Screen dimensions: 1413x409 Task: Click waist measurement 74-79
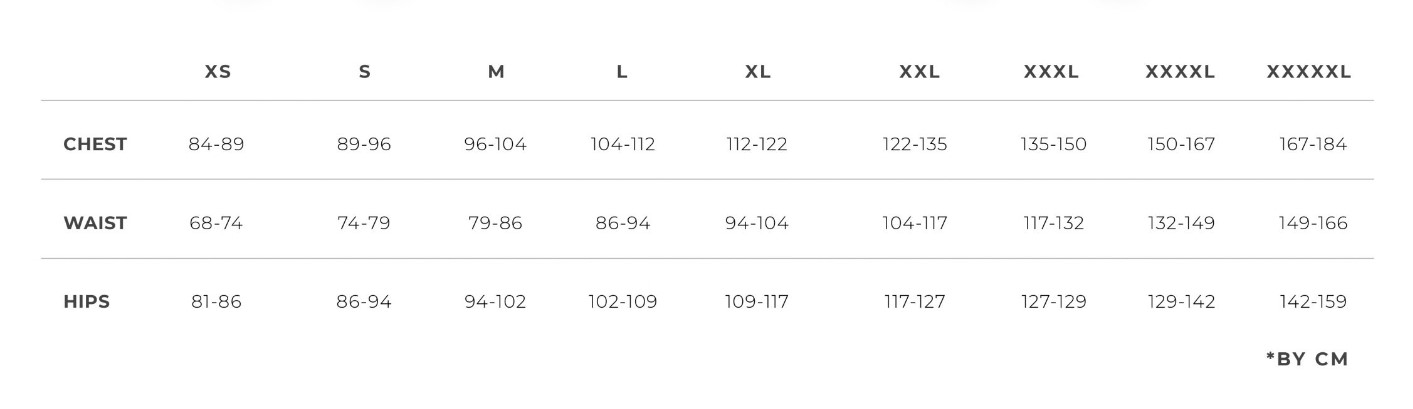364,223
